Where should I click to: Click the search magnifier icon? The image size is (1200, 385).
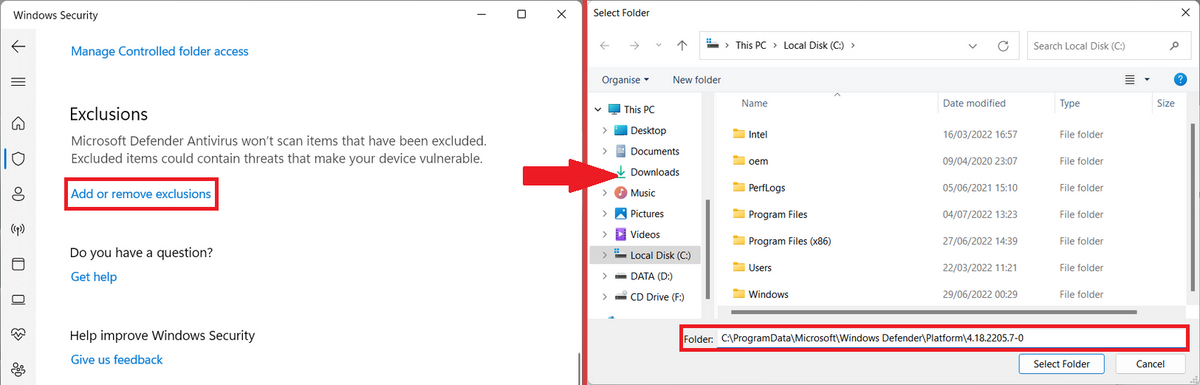tap(1175, 46)
